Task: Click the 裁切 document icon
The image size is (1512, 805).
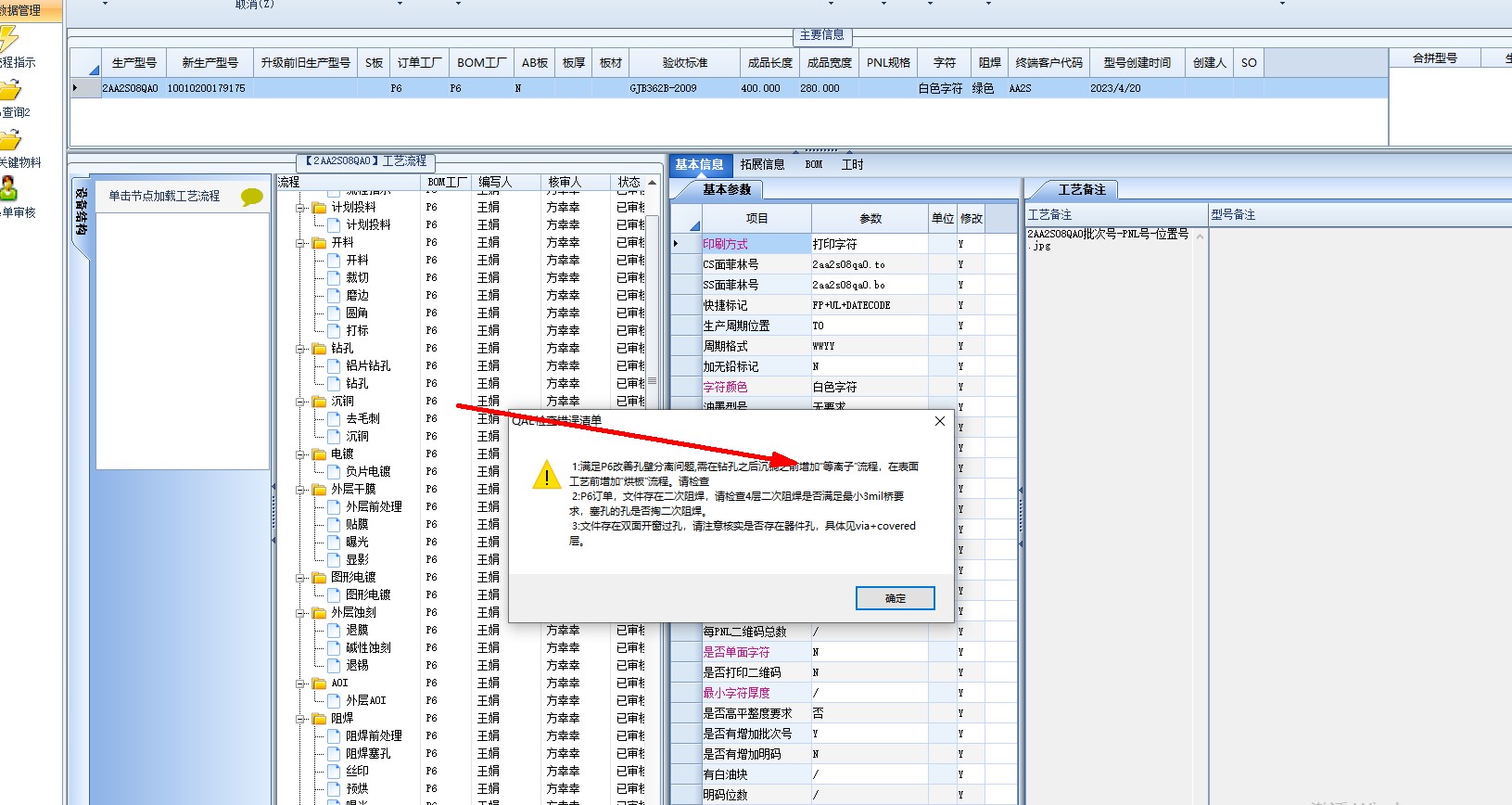Action: 335,278
